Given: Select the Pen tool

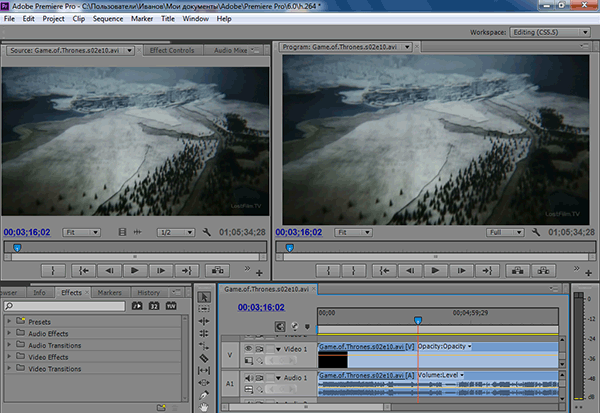Looking at the screenshot, I should click(x=204, y=395).
